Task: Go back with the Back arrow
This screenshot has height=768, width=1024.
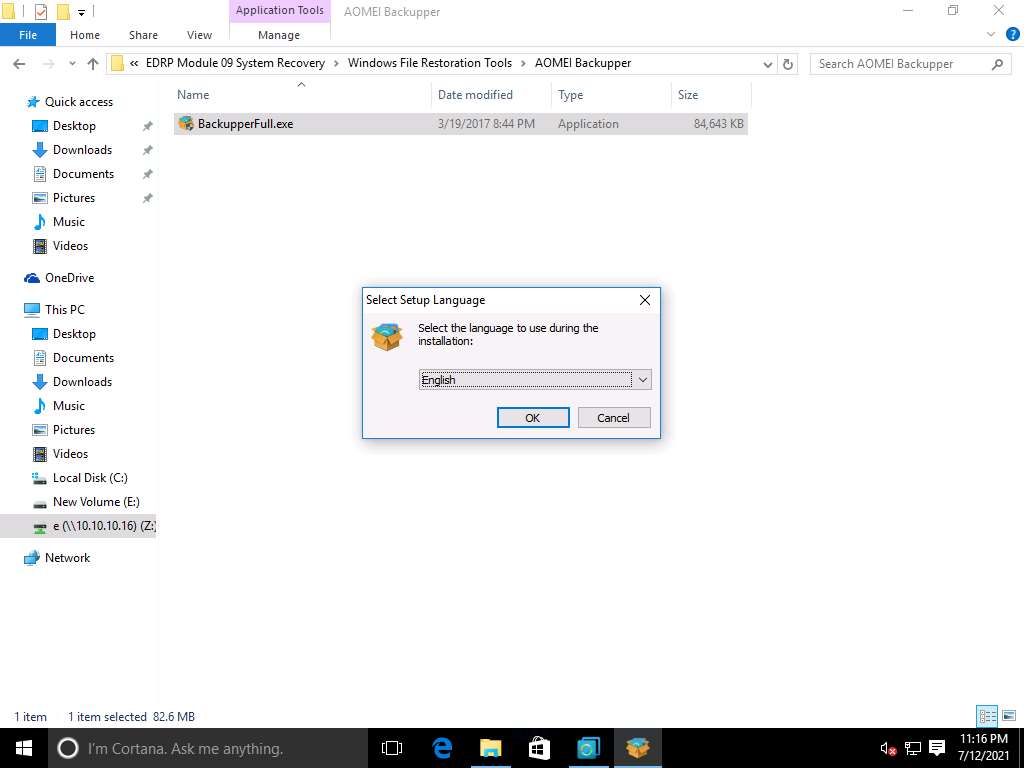Action: coord(19,63)
